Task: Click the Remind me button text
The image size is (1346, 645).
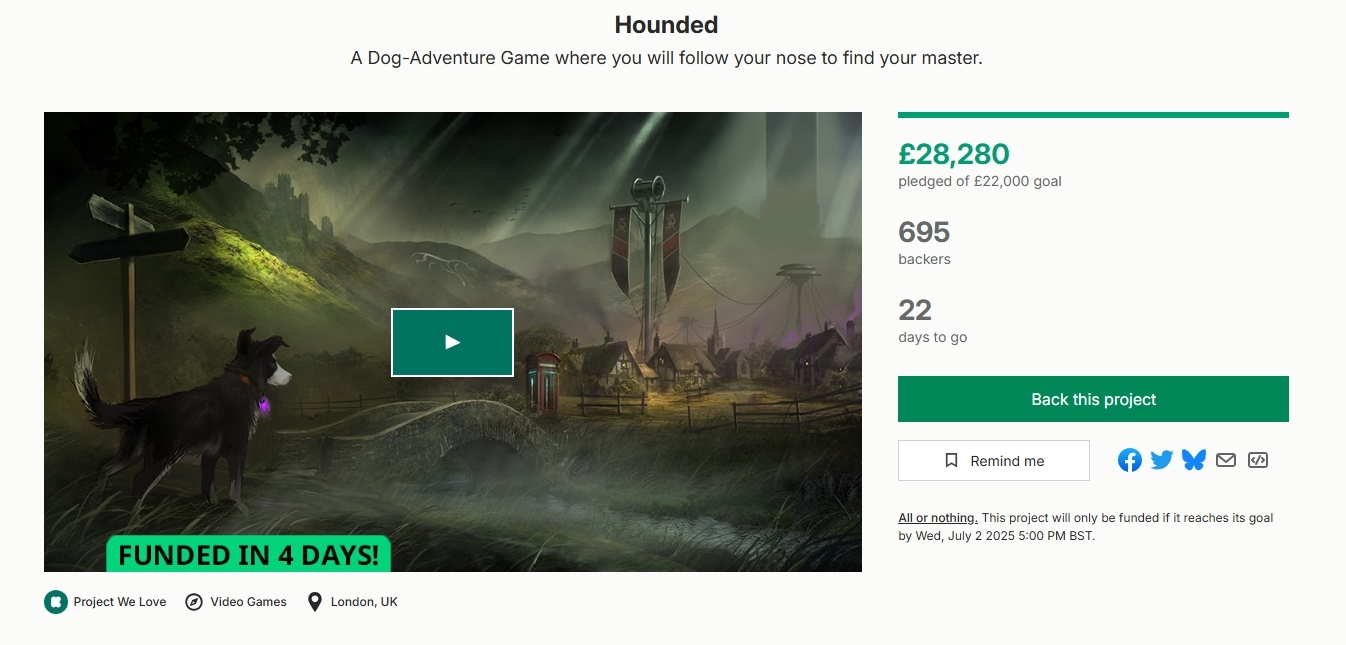Action: [1007, 461]
